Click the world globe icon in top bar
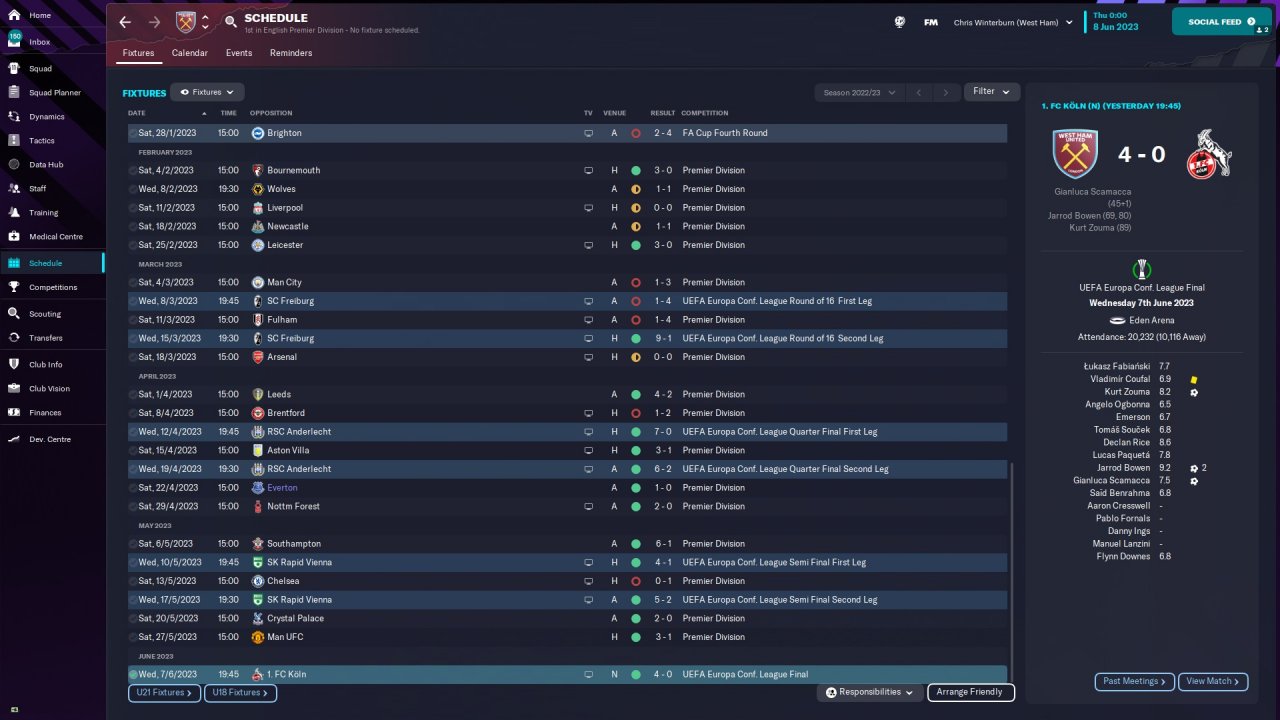Screen dimensions: 1280x720 pos(900,22)
